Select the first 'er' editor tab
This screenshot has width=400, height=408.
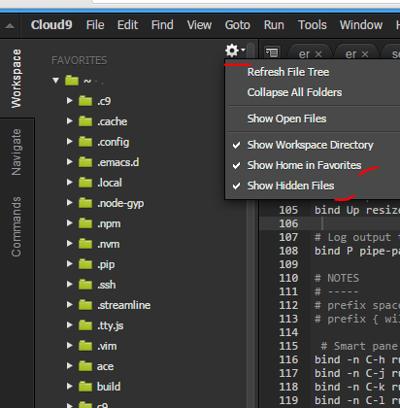304,54
